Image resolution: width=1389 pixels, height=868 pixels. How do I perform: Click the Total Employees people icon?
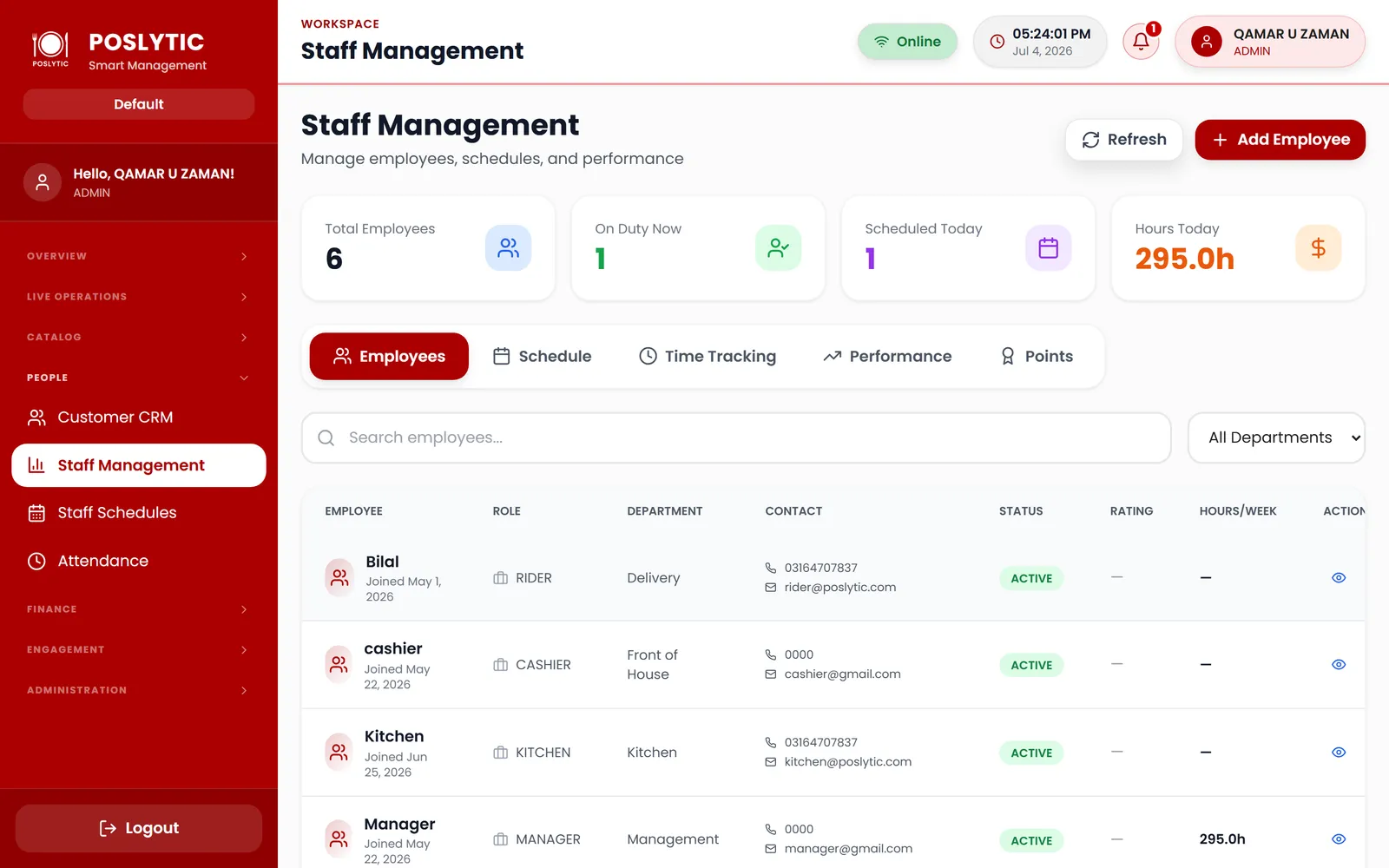tap(508, 248)
